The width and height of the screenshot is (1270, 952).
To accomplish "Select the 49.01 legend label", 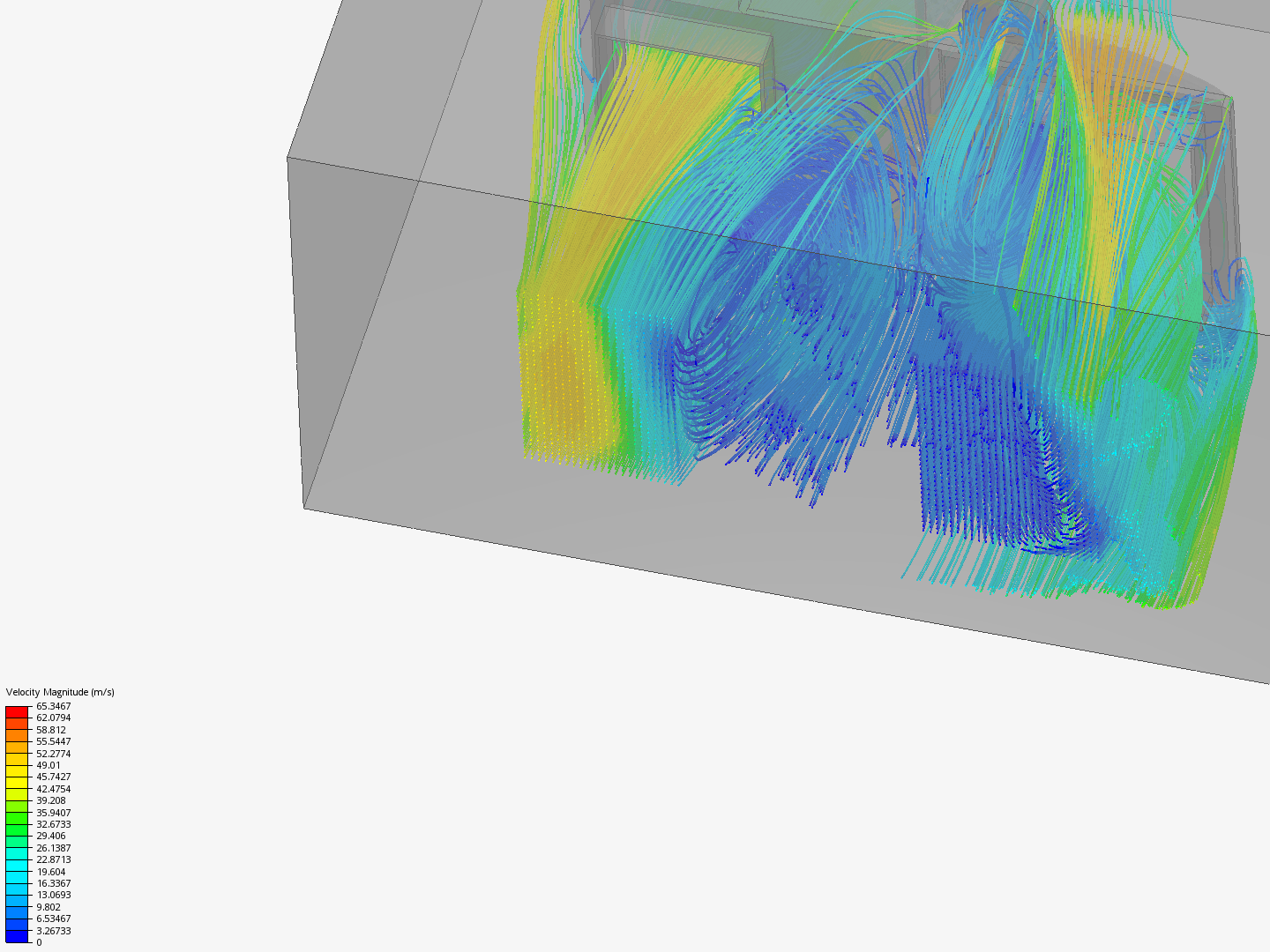I will point(49,765).
